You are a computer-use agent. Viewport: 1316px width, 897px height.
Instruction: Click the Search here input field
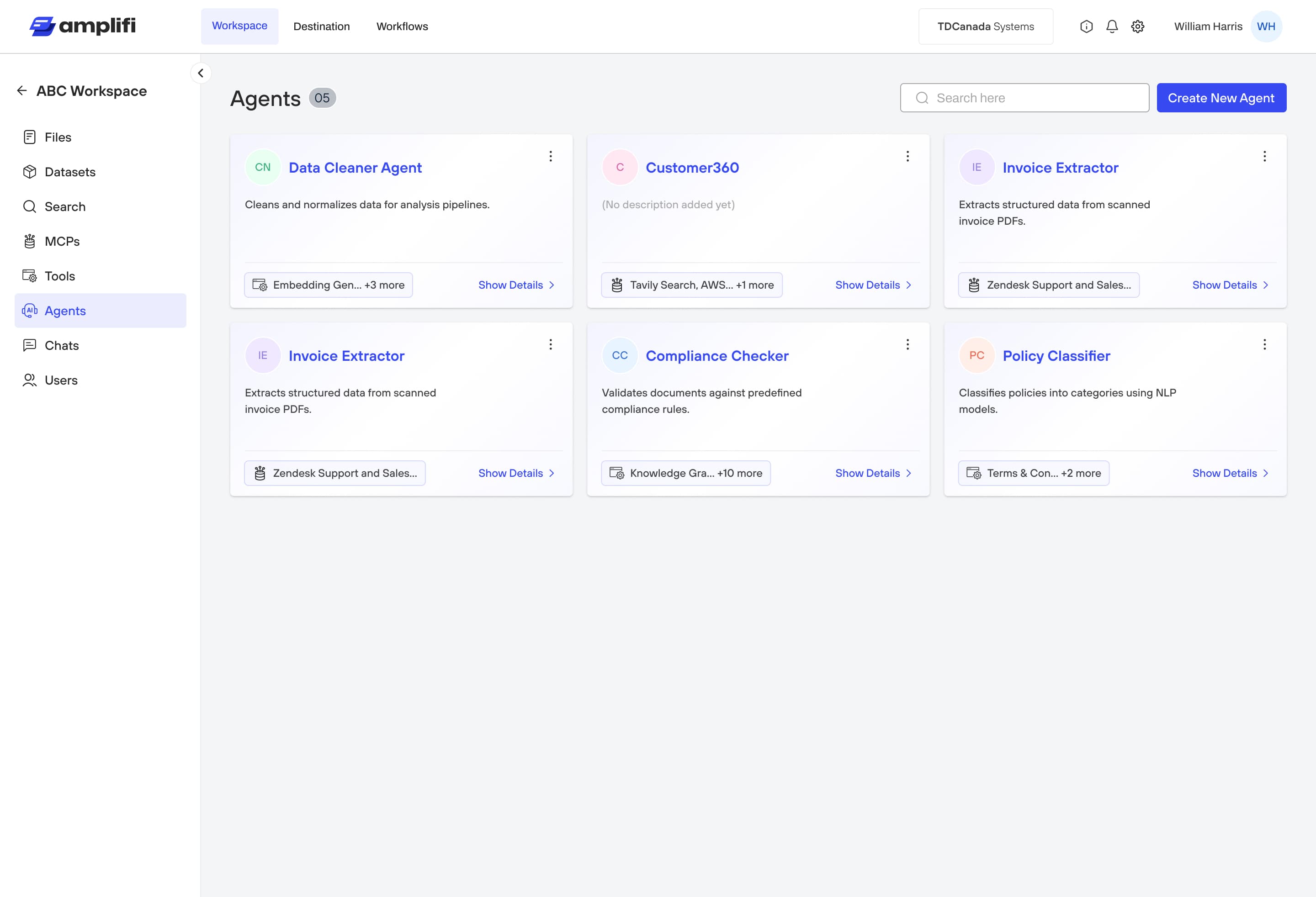point(1024,98)
